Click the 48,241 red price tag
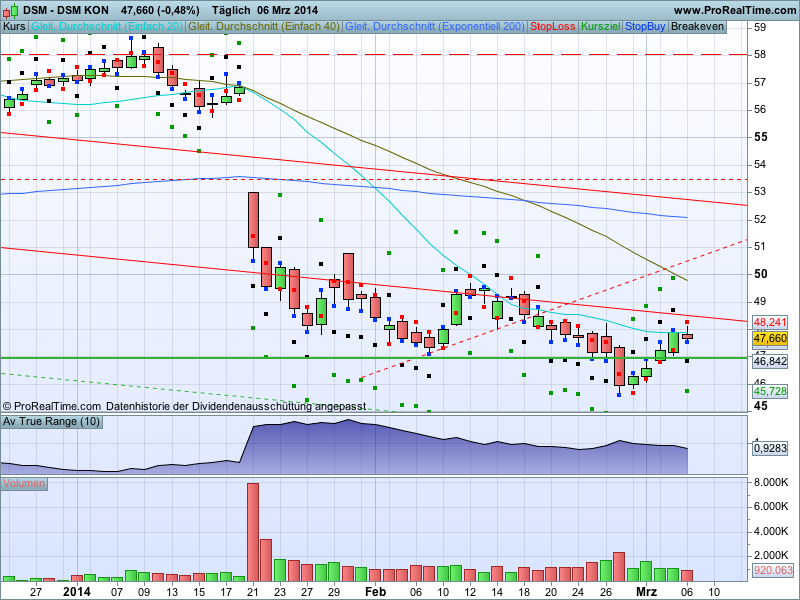 coord(770,322)
